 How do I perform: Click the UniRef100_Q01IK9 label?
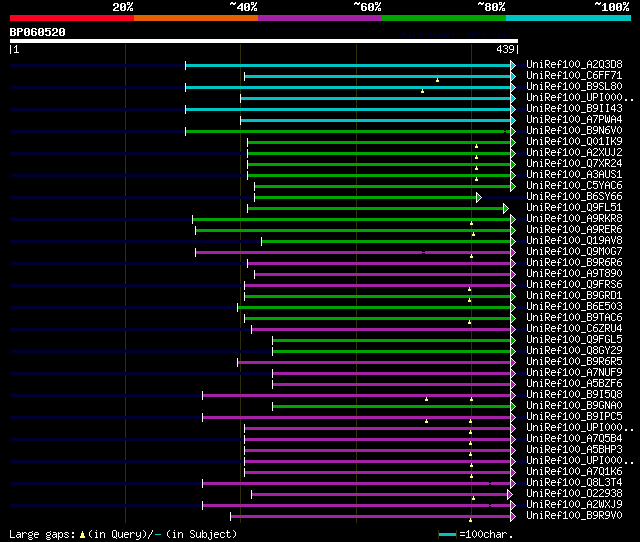(574, 142)
